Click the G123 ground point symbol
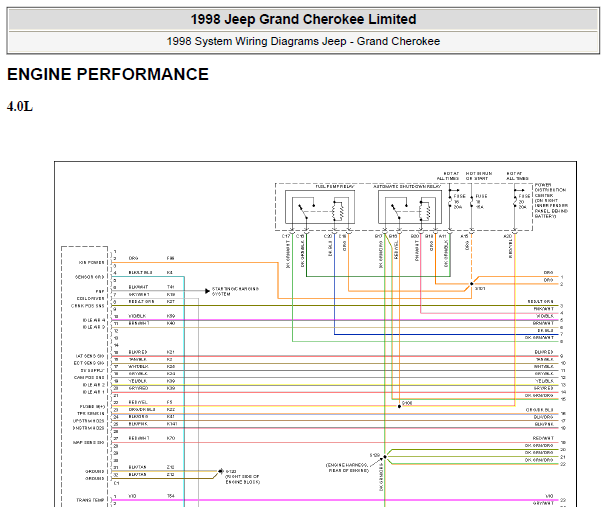Image resolution: width=610 pixels, height=507 pixels. coord(221,471)
